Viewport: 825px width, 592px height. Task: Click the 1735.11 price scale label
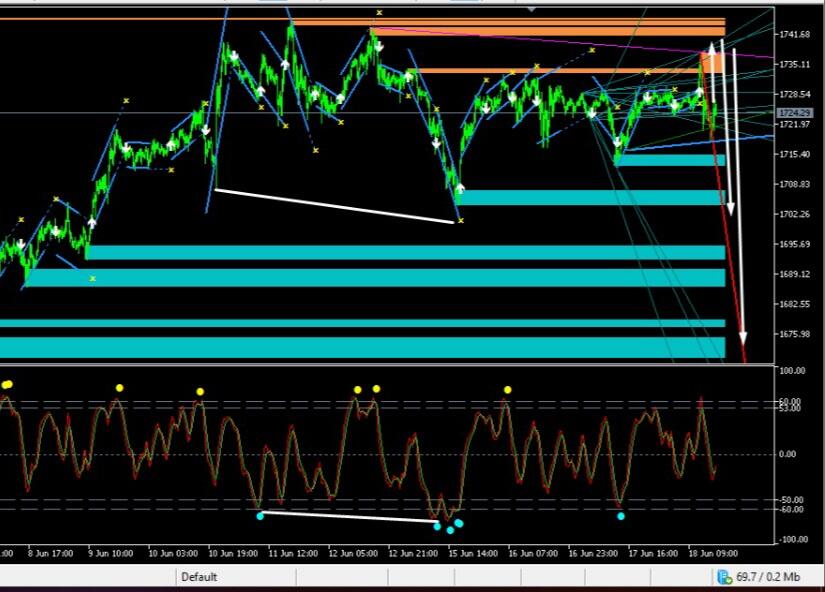[x=795, y=64]
